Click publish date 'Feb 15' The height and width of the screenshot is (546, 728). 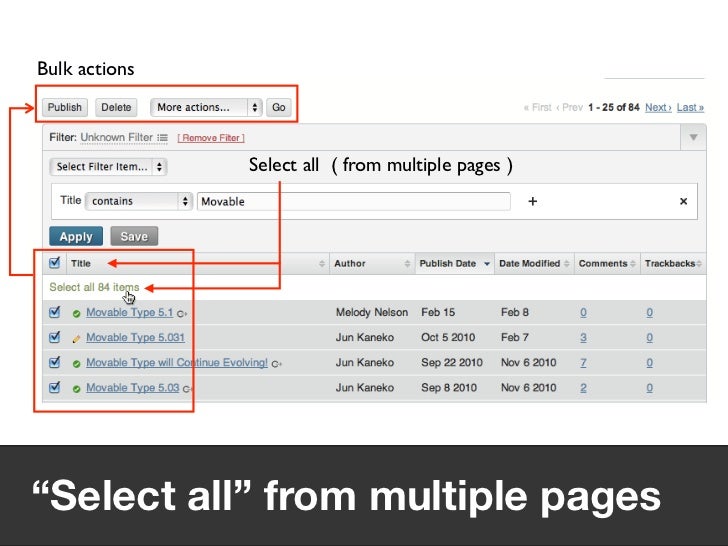pos(438,312)
